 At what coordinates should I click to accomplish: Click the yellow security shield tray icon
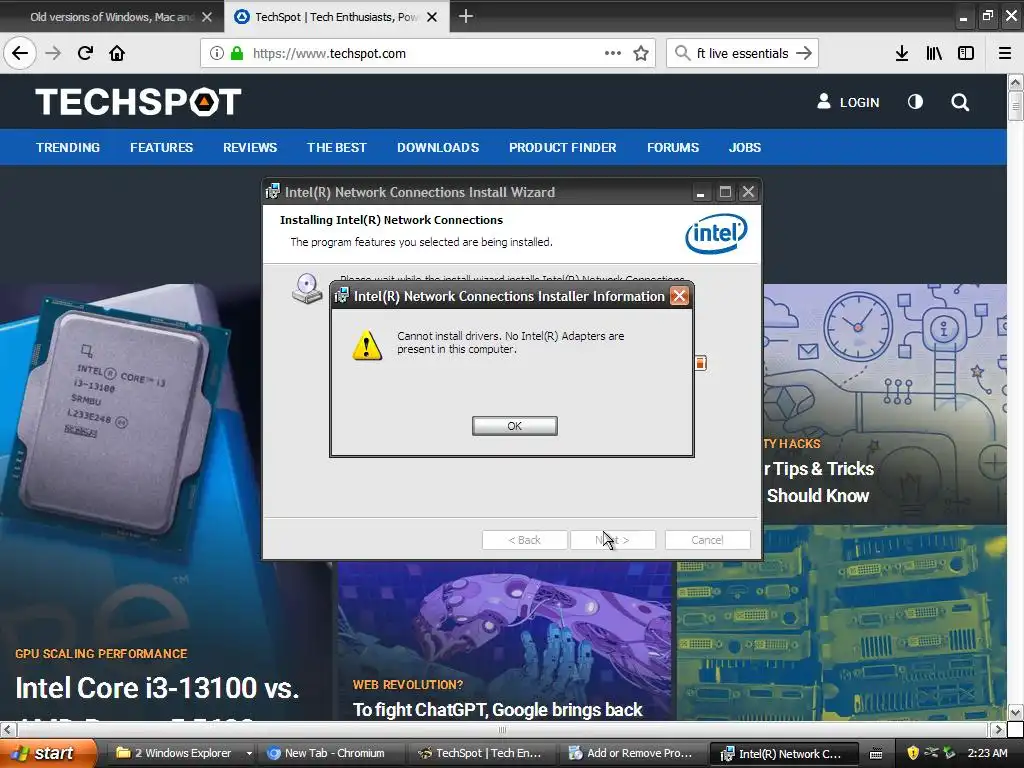tap(913, 753)
